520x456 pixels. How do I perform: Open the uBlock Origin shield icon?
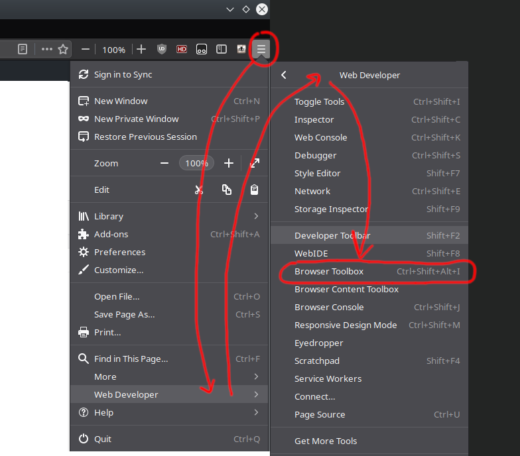(x=162, y=49)
